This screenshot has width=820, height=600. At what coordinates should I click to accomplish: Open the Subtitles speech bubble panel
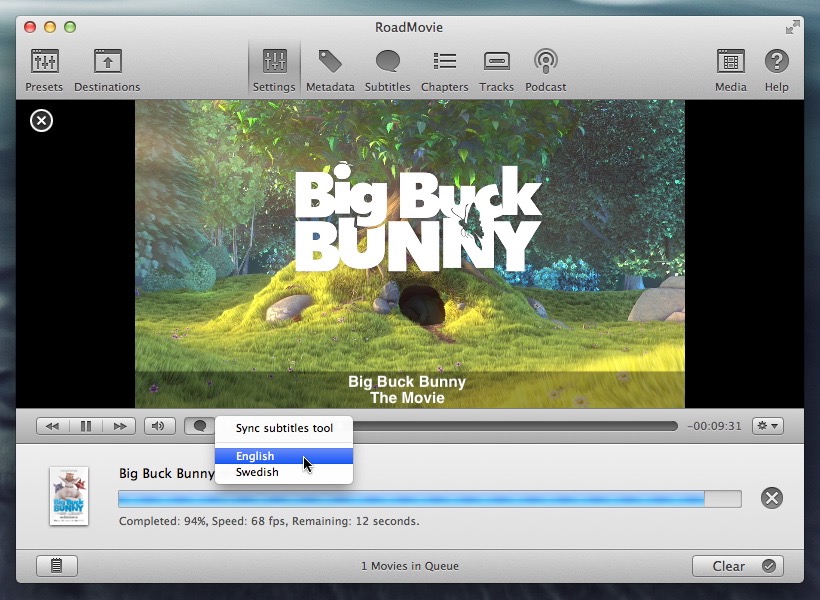387,70
